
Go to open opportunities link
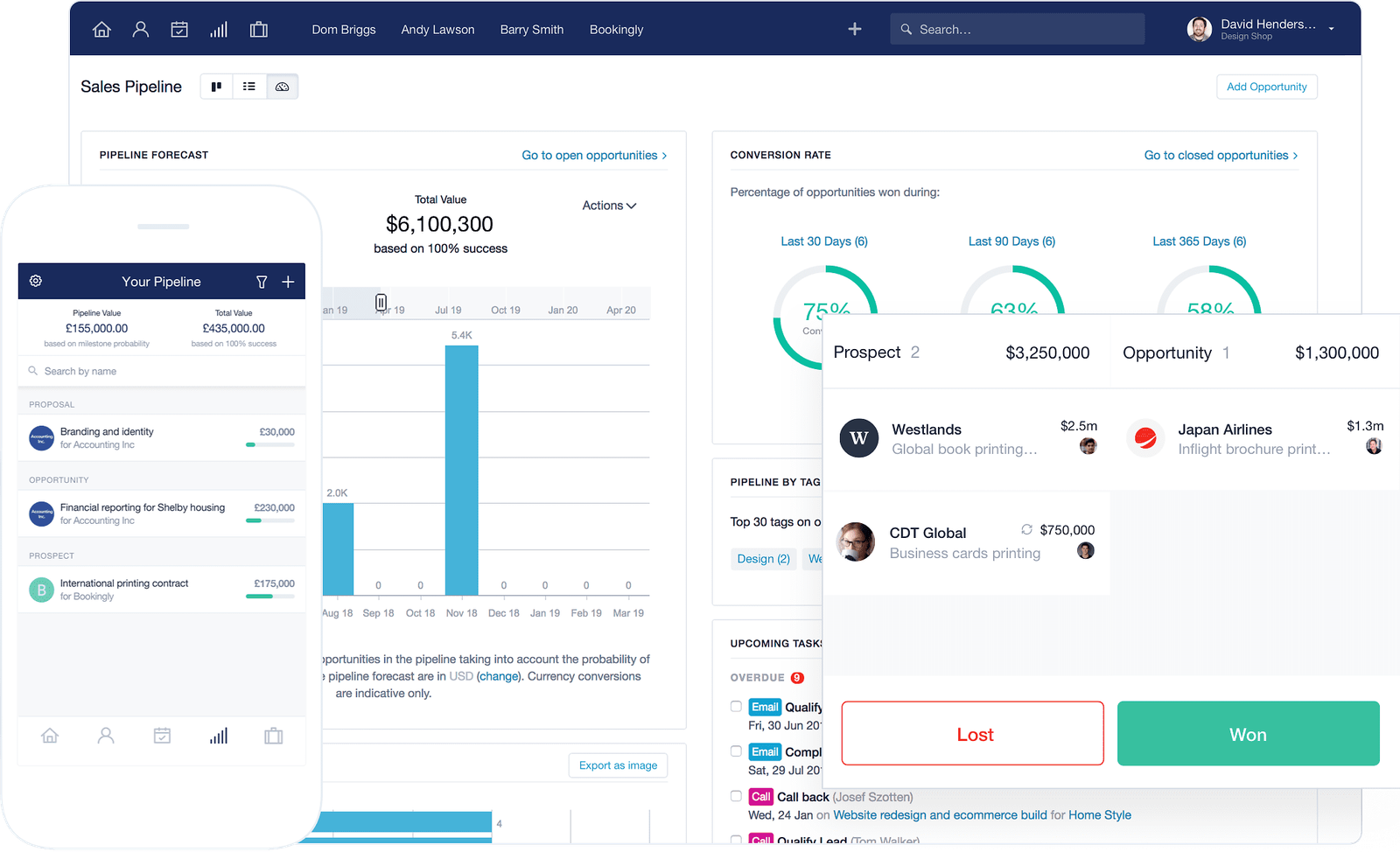(x=594, y=156)
